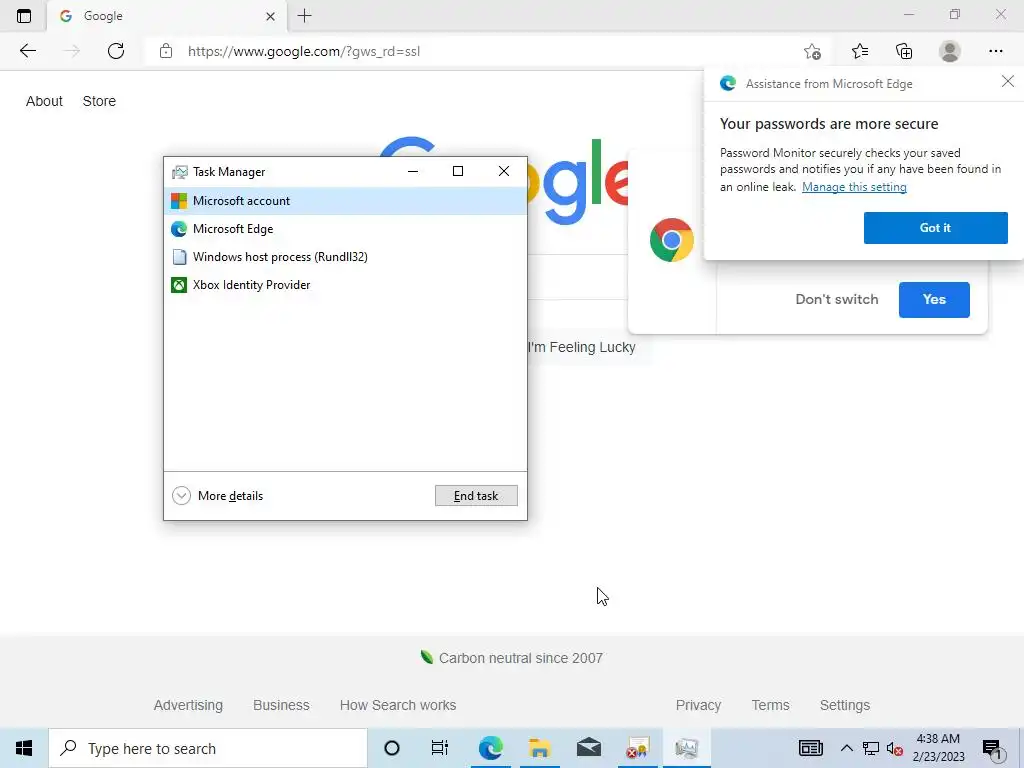Open How Search works footer link

click(398, 705)
